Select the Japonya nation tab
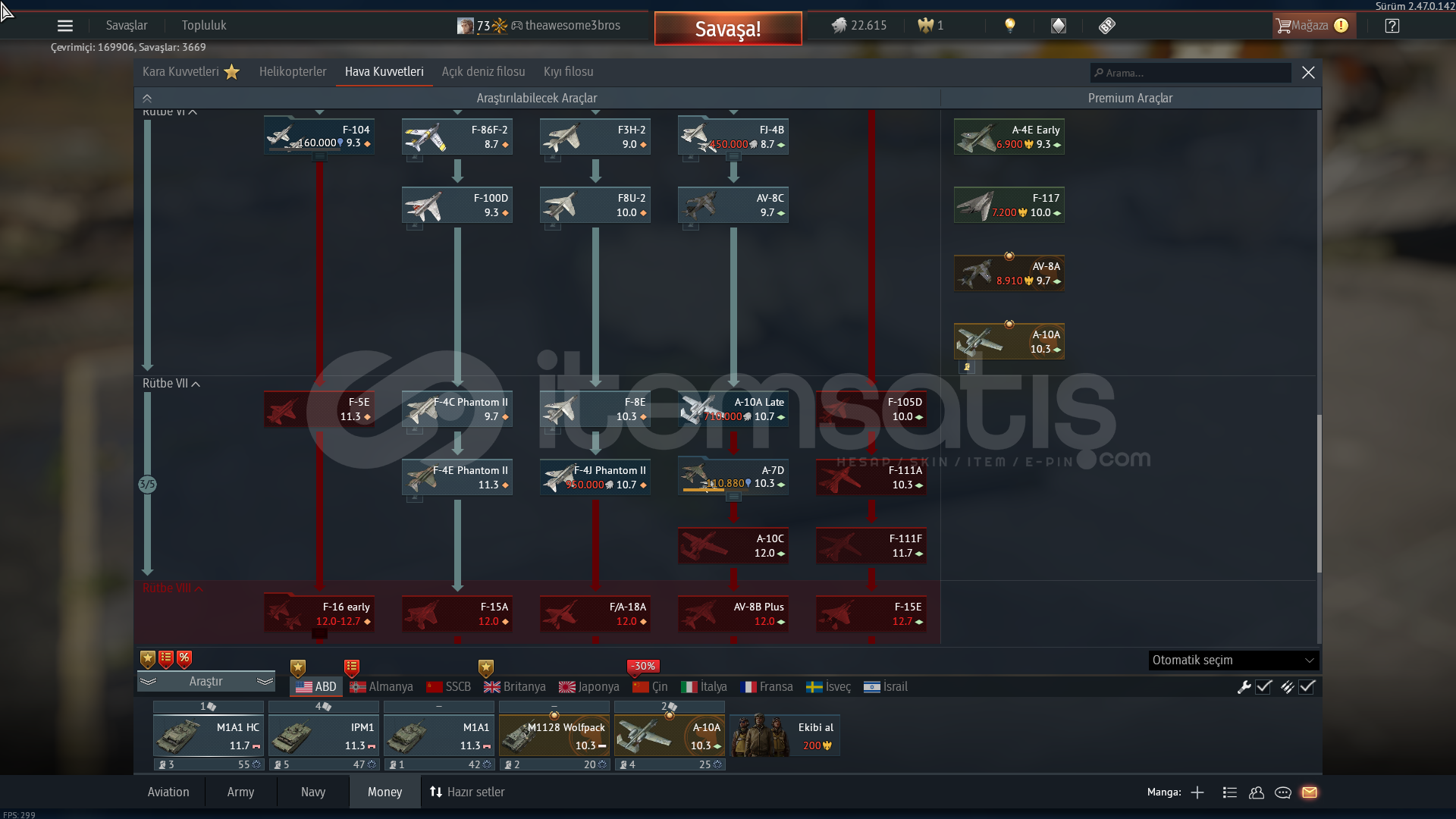Viewport: 1456px width, 819px height. [589, 687]
